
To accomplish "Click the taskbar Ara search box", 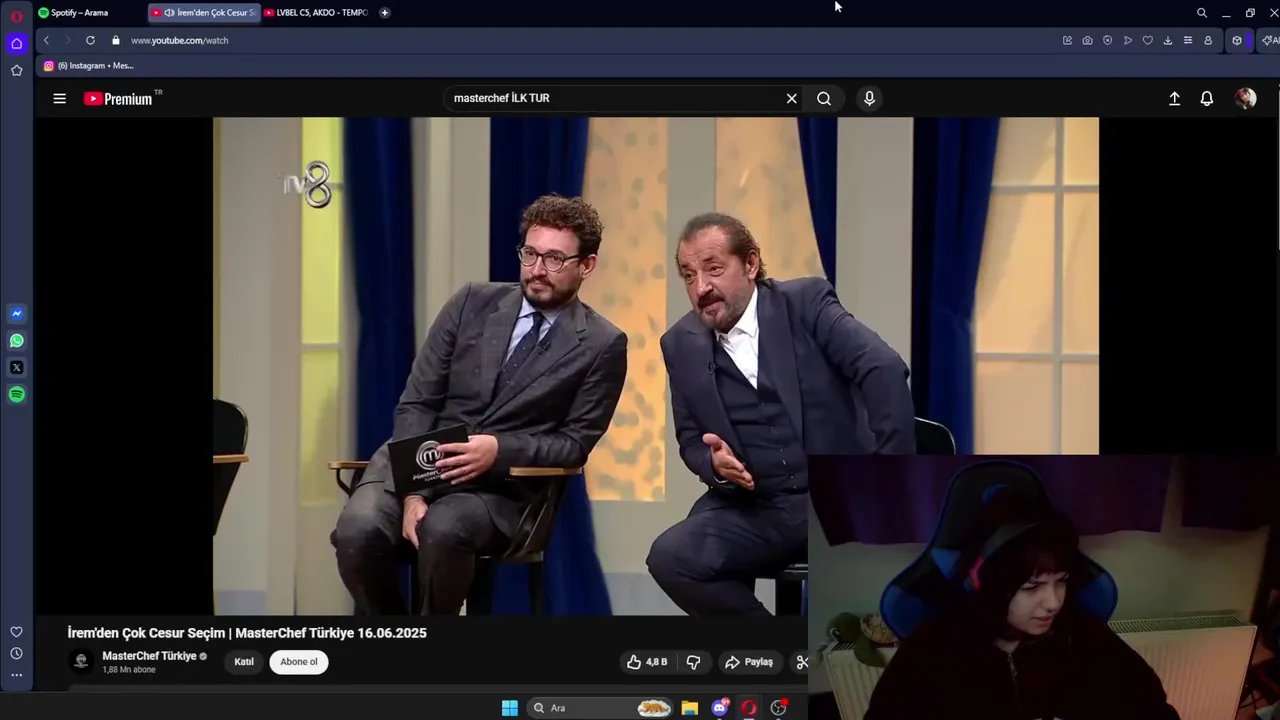I will pyautogui.click(x=600, y=708).
